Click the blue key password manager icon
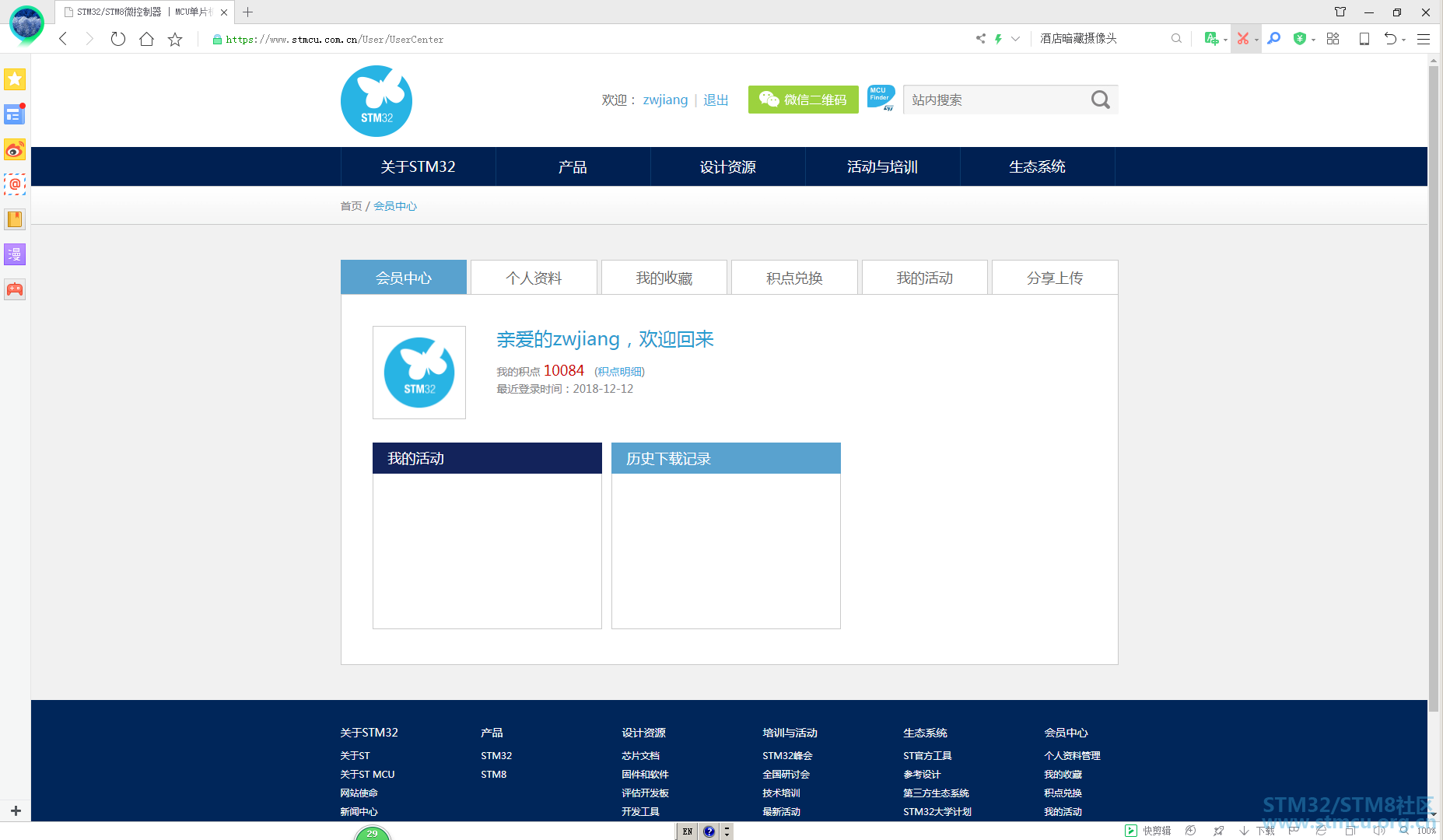Viewport: 1443px width, 840px height. coord(1273,38)
